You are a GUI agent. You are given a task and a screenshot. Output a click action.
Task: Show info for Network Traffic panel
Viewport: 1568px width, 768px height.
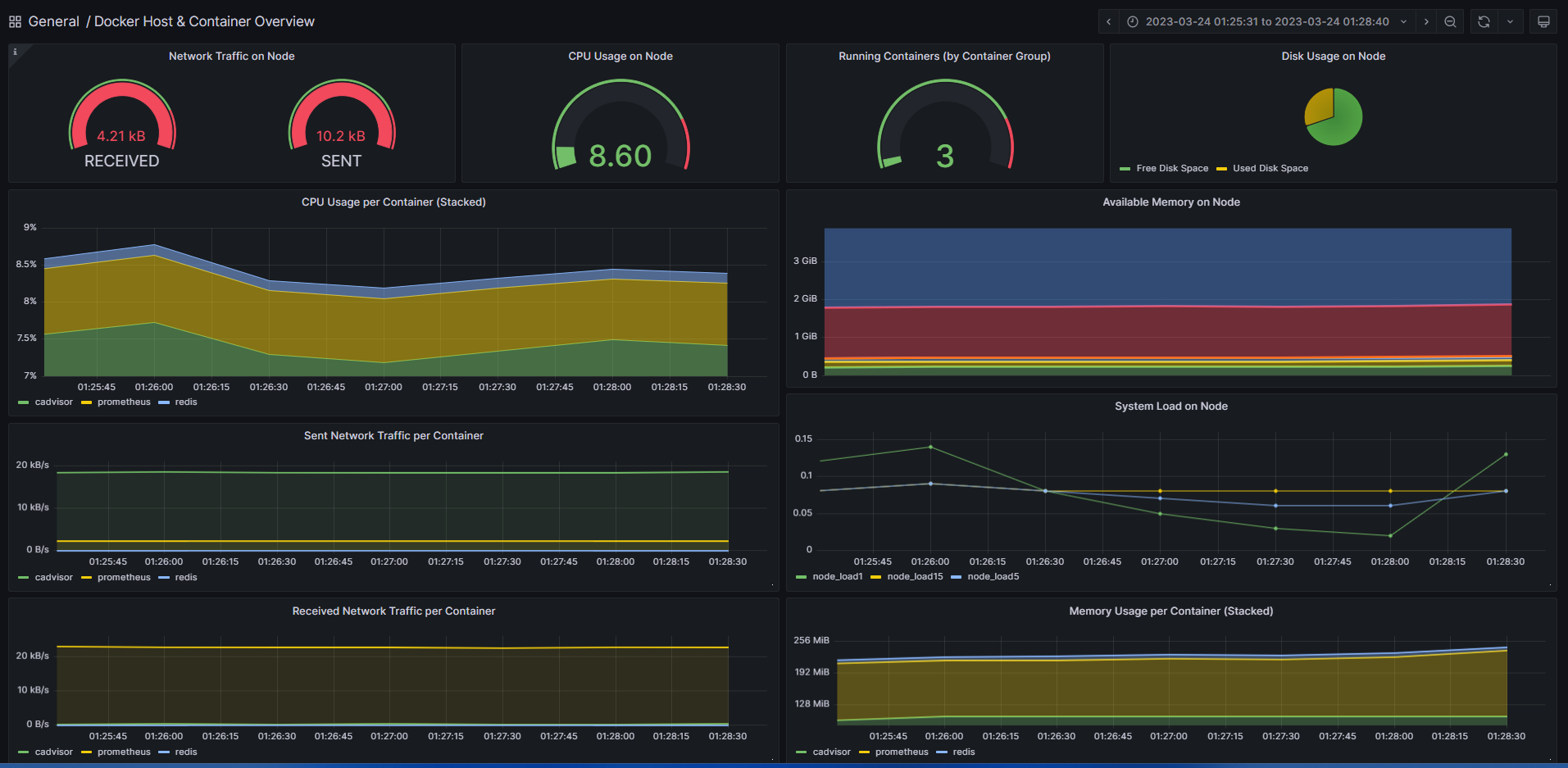pyautogui.click(x=15, y=52)
